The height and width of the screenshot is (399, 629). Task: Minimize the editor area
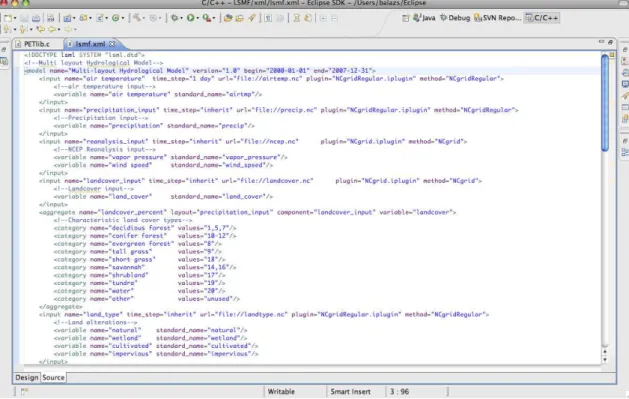click(601, 42)
